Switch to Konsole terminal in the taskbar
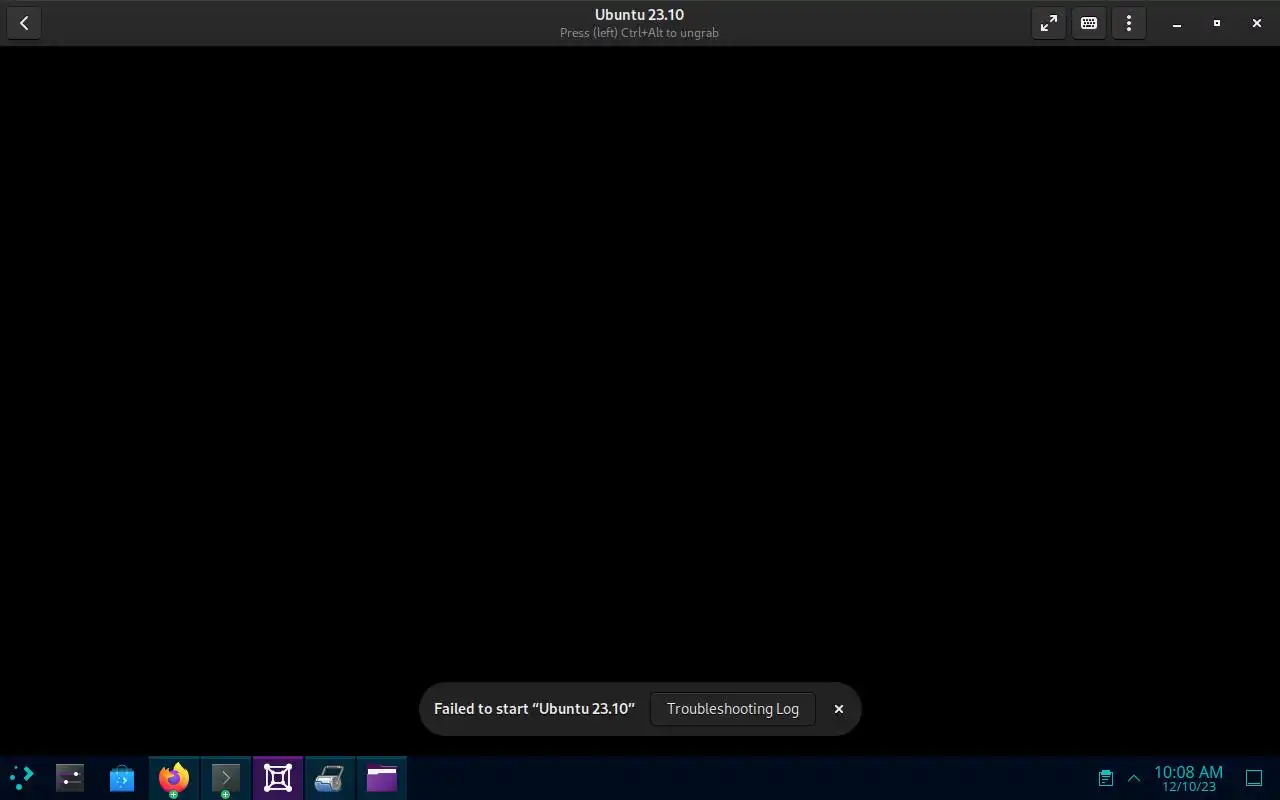Screen dimensions: 1280x800 tap(226, 778)
